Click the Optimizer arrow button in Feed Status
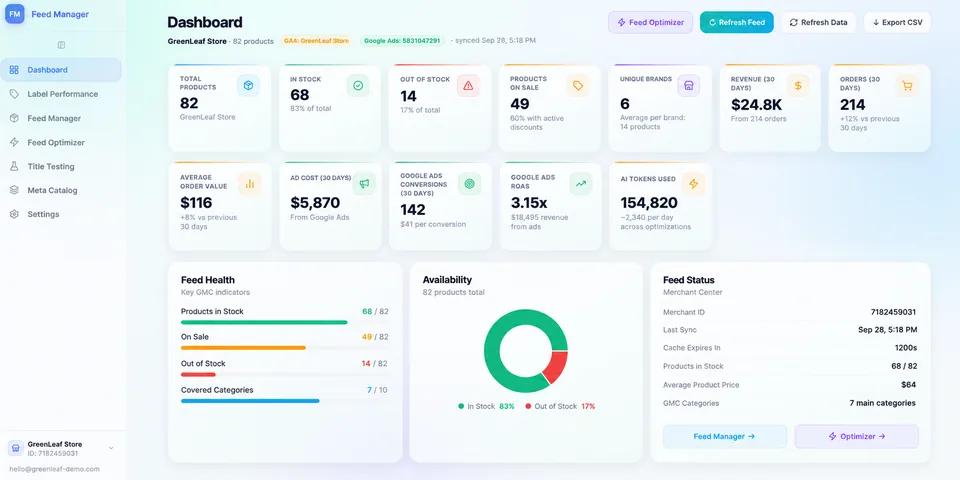960x480 pixels. coord(857,437)
